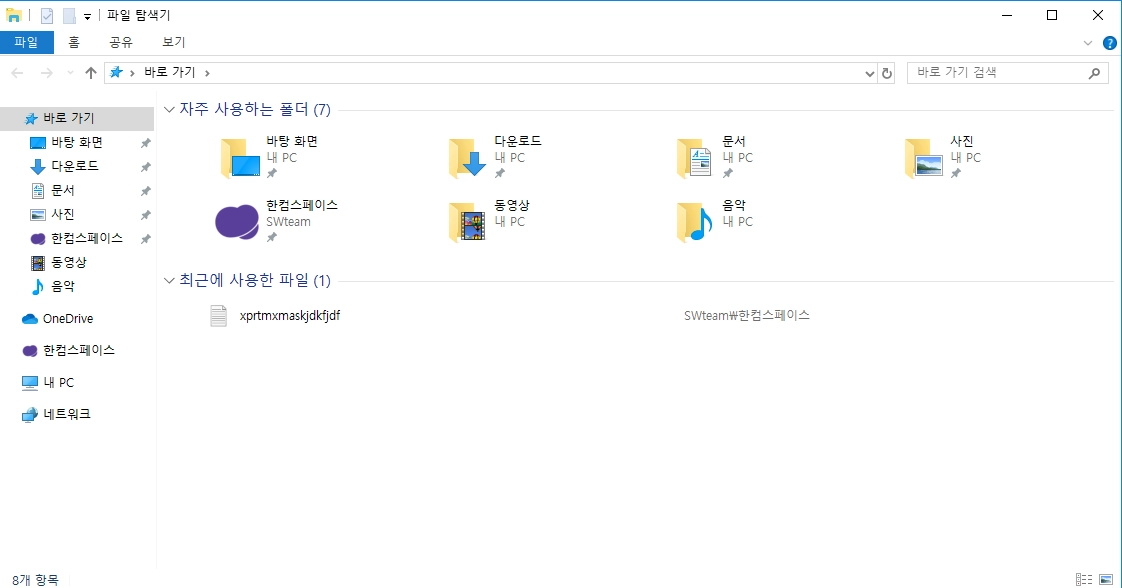
Task: Expand the ribbon with the chevron
Action: click(x=1088, y=43)
